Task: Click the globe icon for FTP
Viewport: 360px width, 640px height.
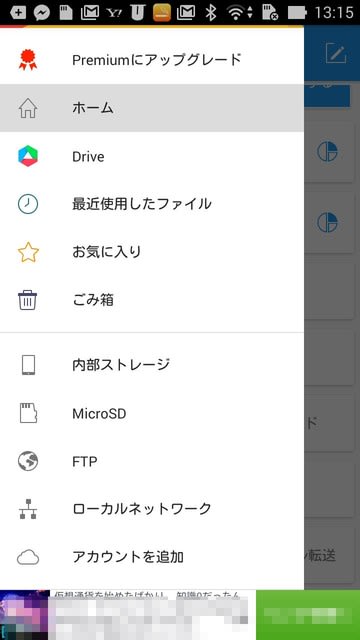Action: (28, 461)
